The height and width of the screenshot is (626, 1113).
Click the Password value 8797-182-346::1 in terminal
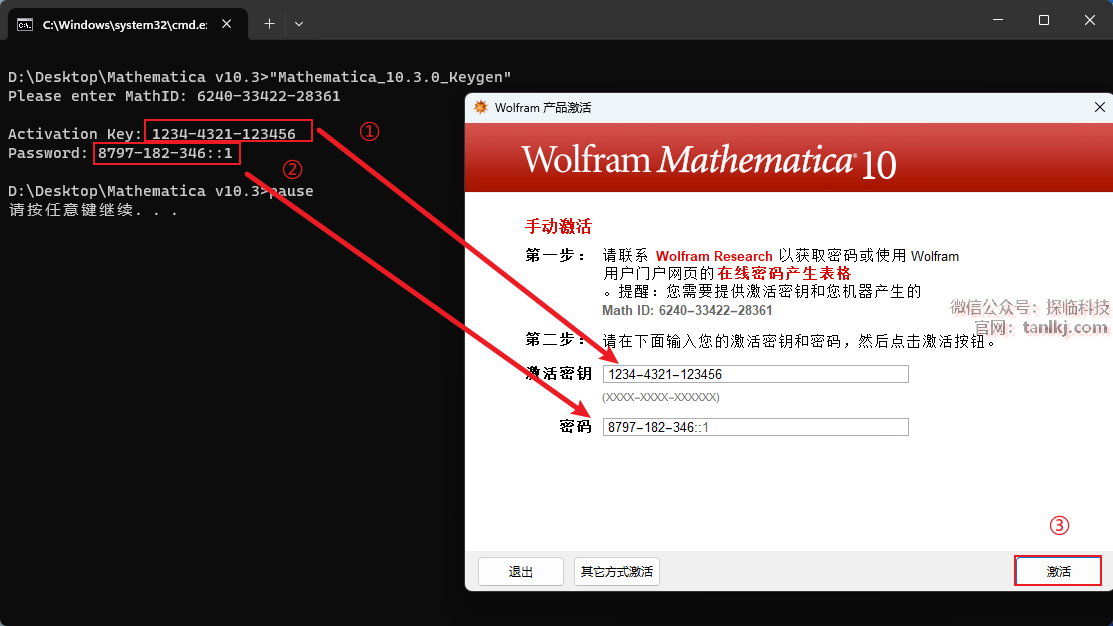165,153
